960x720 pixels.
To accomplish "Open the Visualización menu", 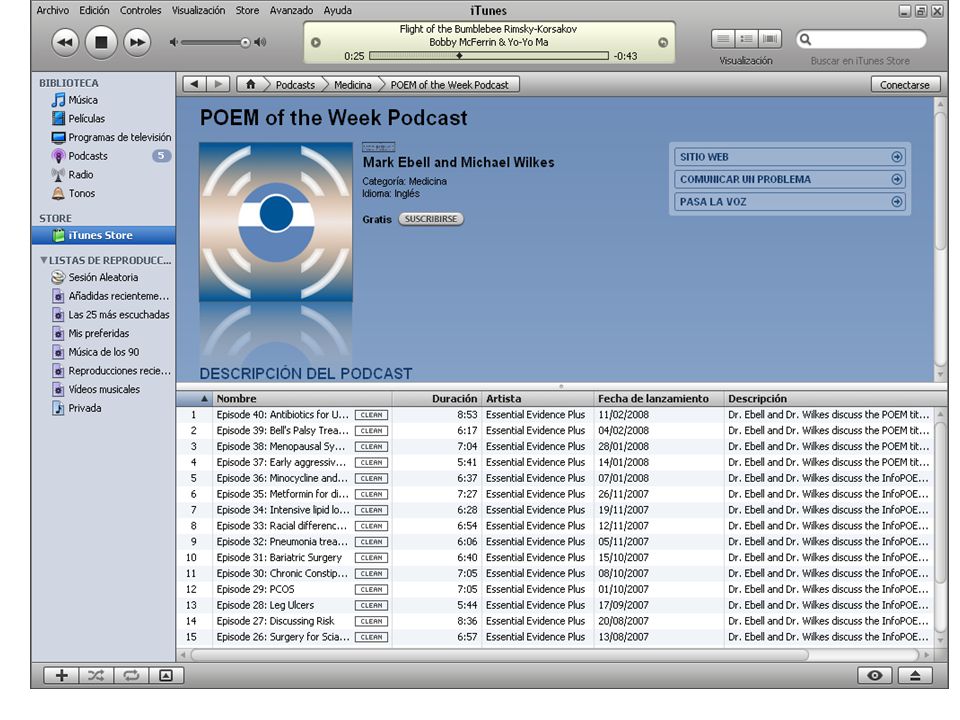I will 198,10.
